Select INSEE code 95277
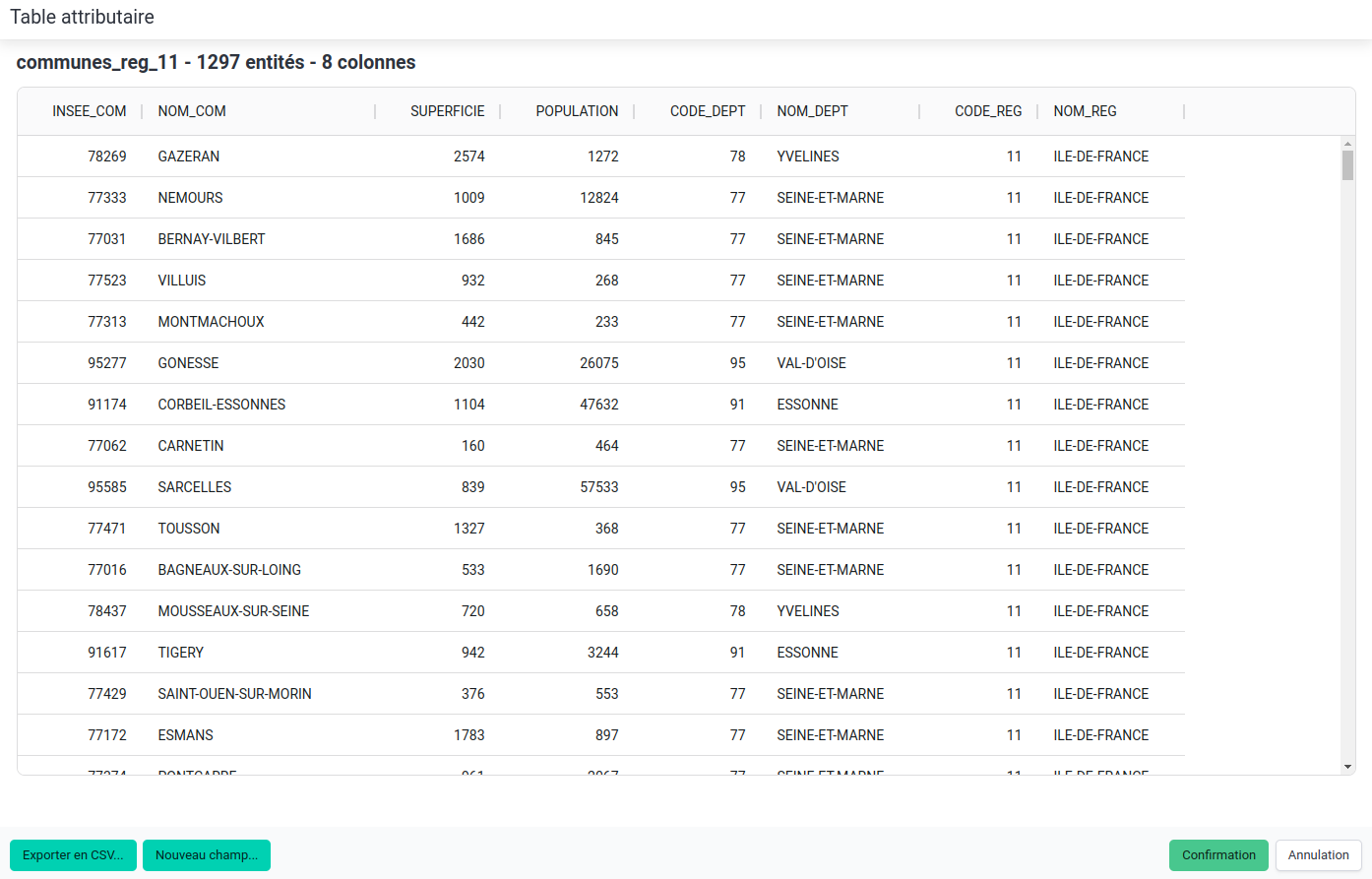 pyautogui.click(x=107, y=363)
